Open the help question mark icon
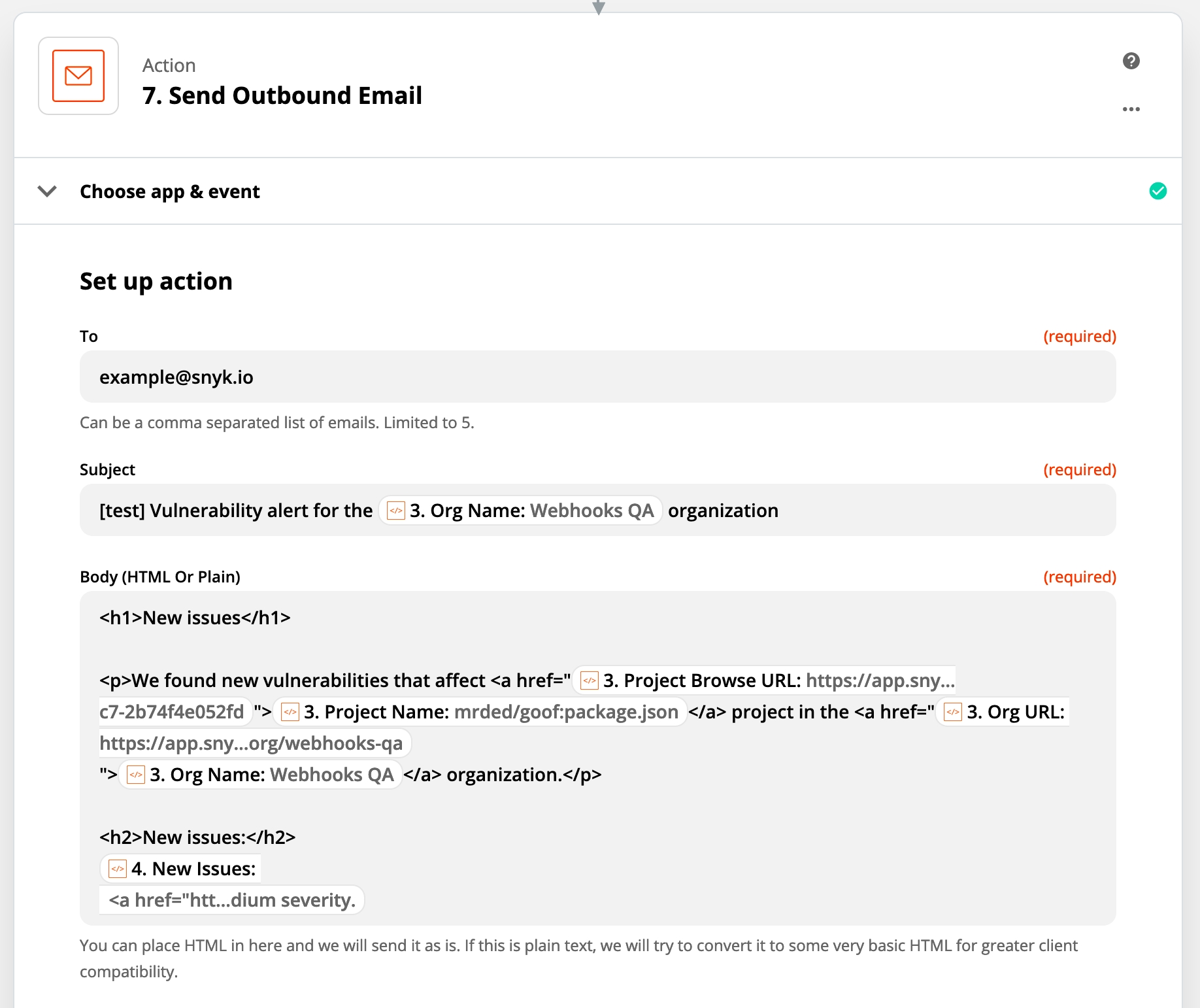 click(x=1131, y=61)
